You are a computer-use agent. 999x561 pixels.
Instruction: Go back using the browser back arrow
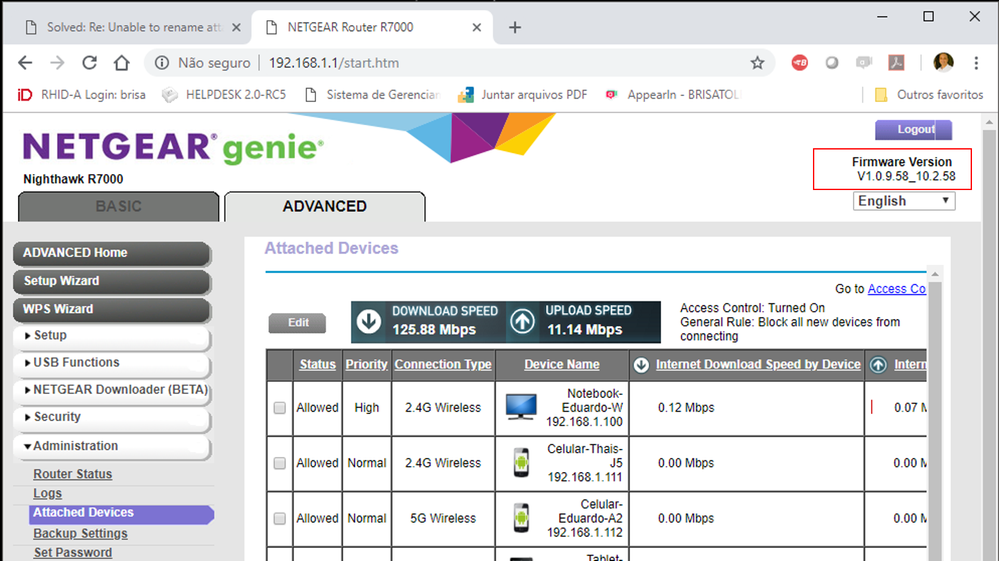(x=25, y=62)
